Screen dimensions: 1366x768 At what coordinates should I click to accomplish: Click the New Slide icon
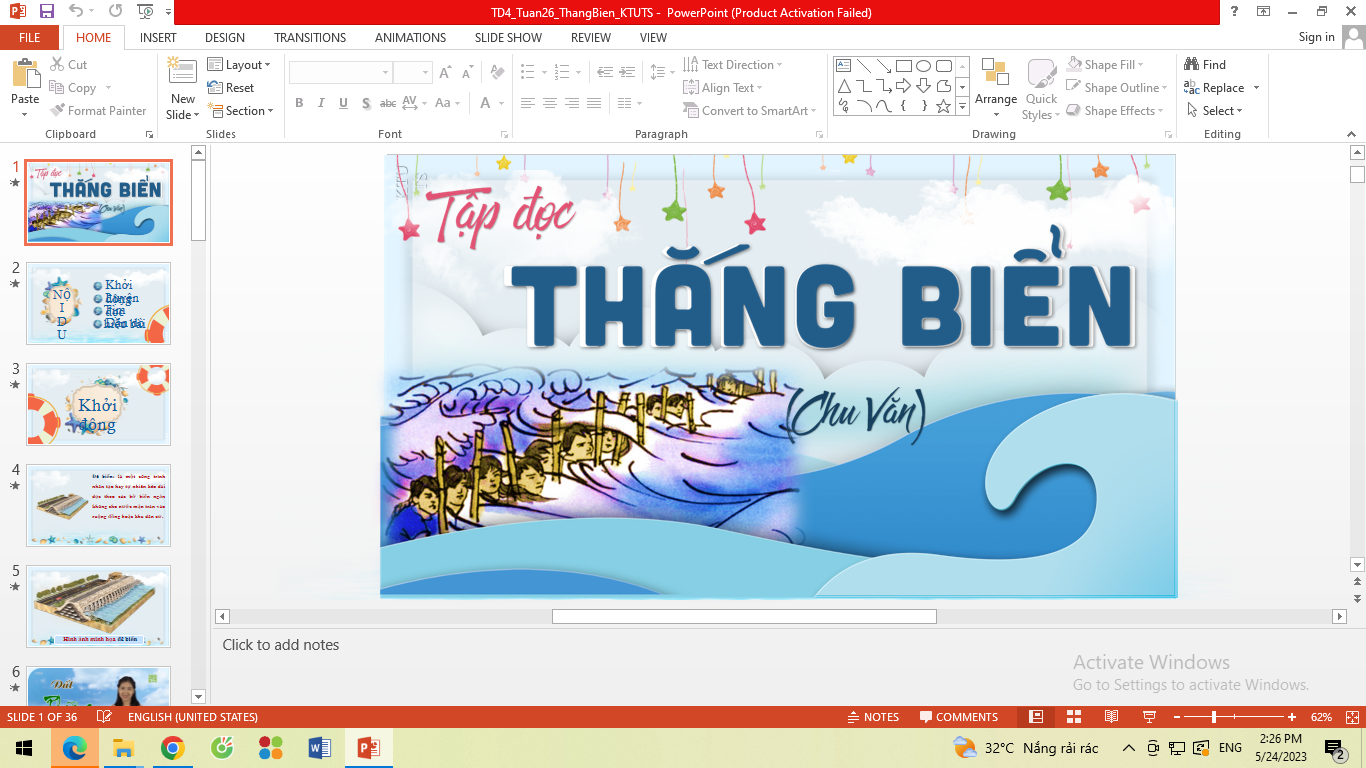coord(182,72)
